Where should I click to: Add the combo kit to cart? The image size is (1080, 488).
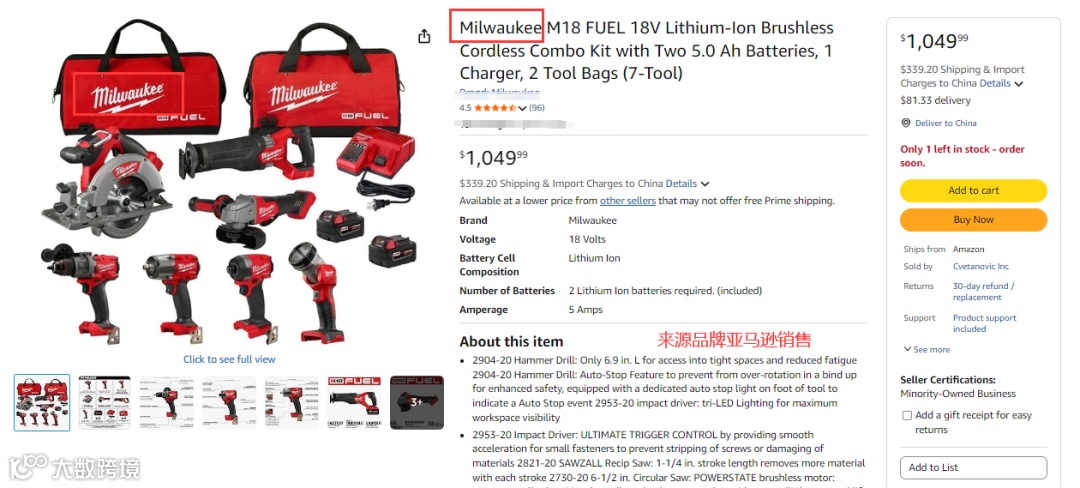tap(973, 191)
